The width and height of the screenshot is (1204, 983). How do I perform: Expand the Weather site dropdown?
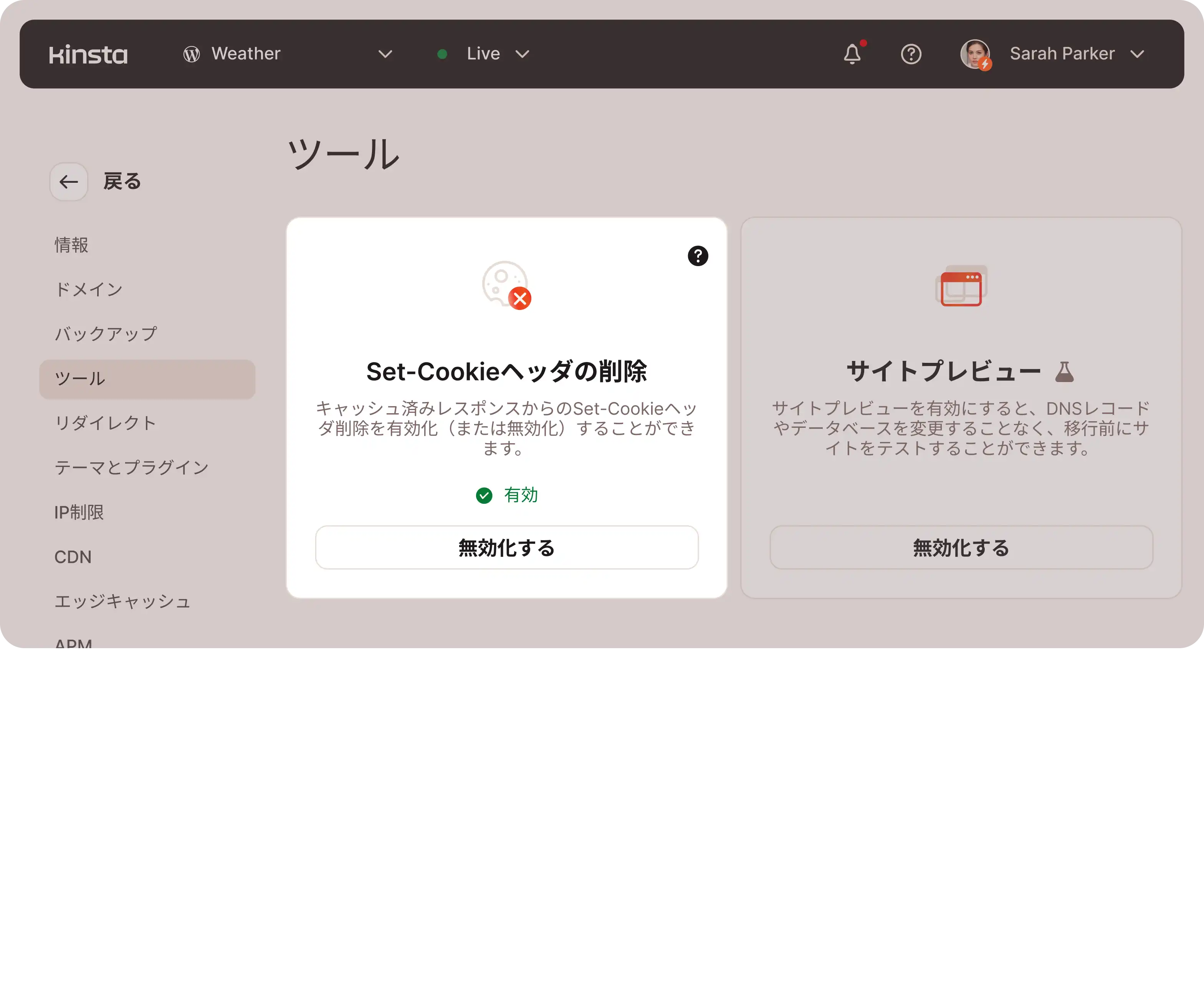click(x=385, y=55)
